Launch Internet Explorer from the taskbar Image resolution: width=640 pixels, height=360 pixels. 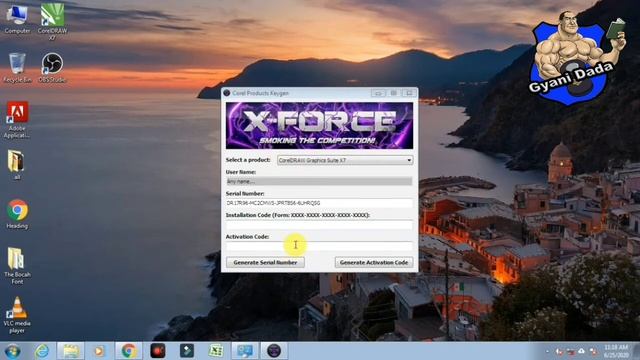coord(42,351)
